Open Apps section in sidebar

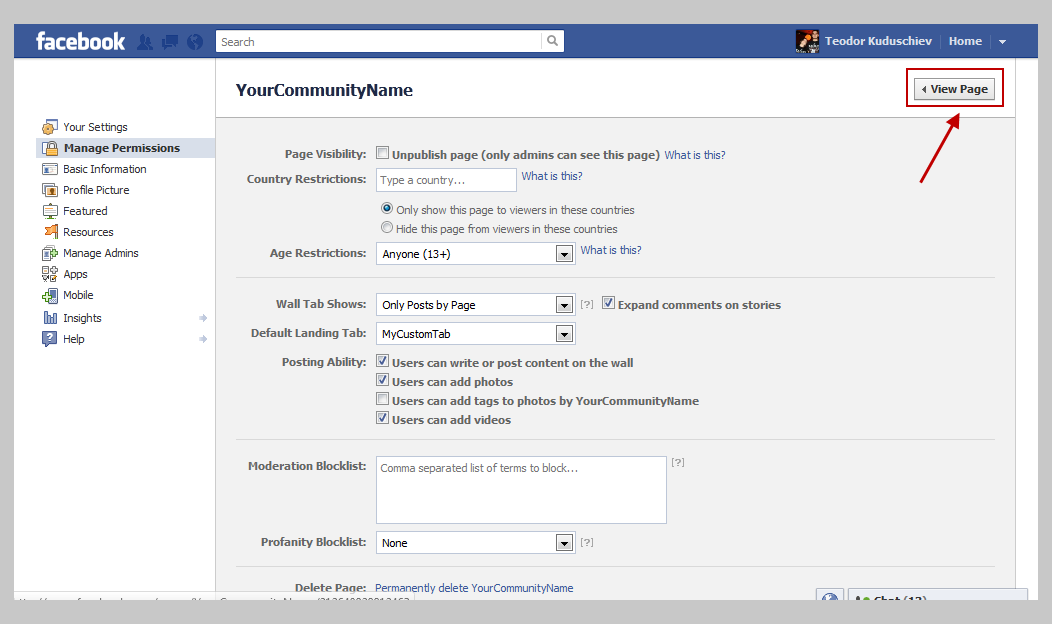[x=75, y=274]
